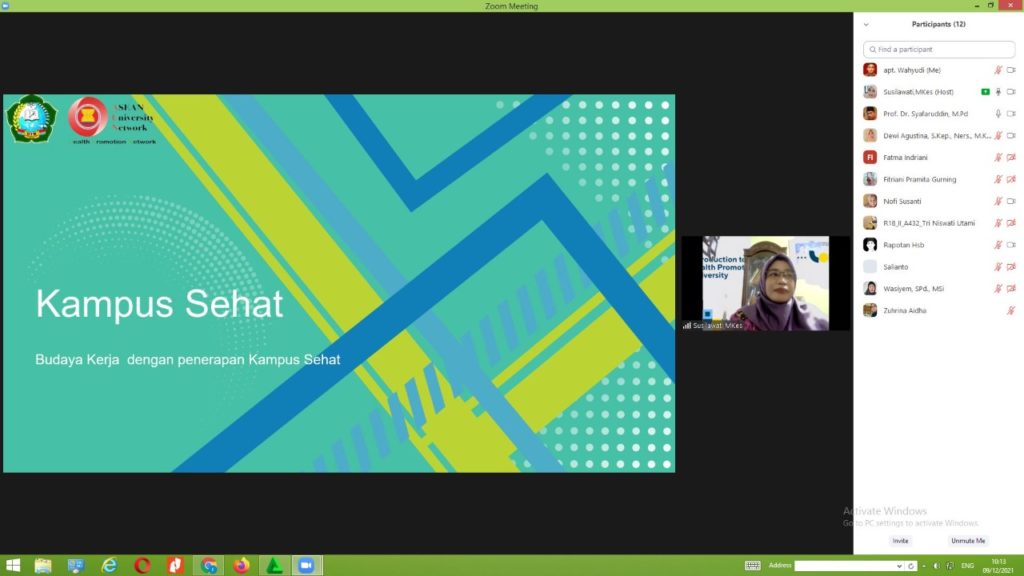Click the camera icon for Nofi Susanti
This screenshot has height=576, width=1024.
point(1011,201)
